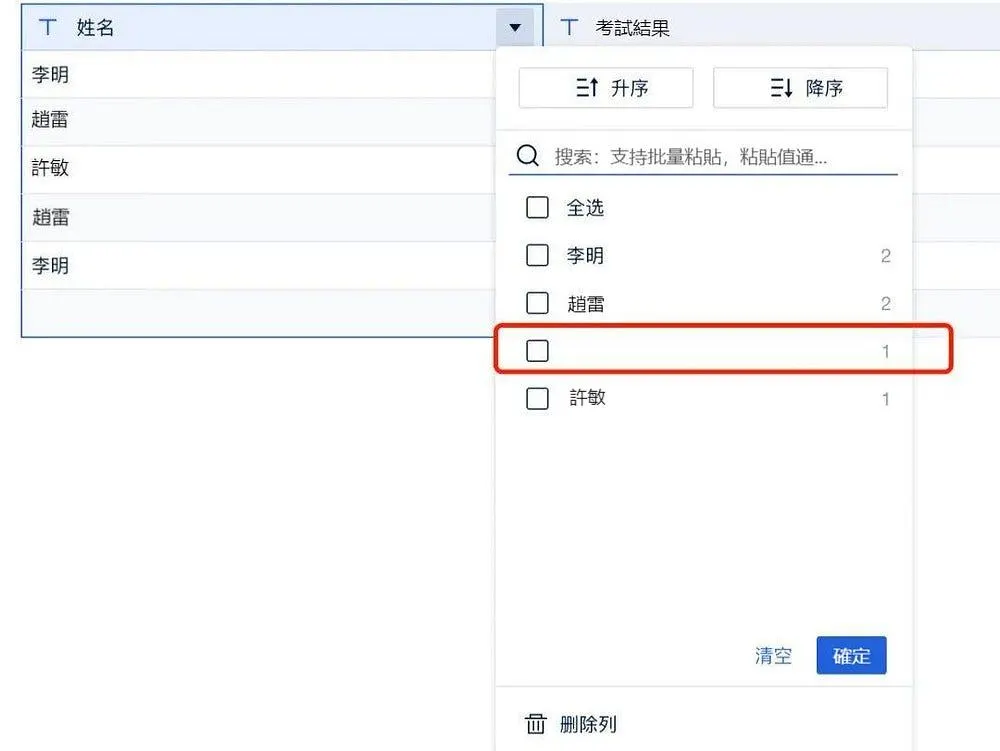Check the 許敏 filter checkbox
1000x751 pixels.
(x=537, y=398)
